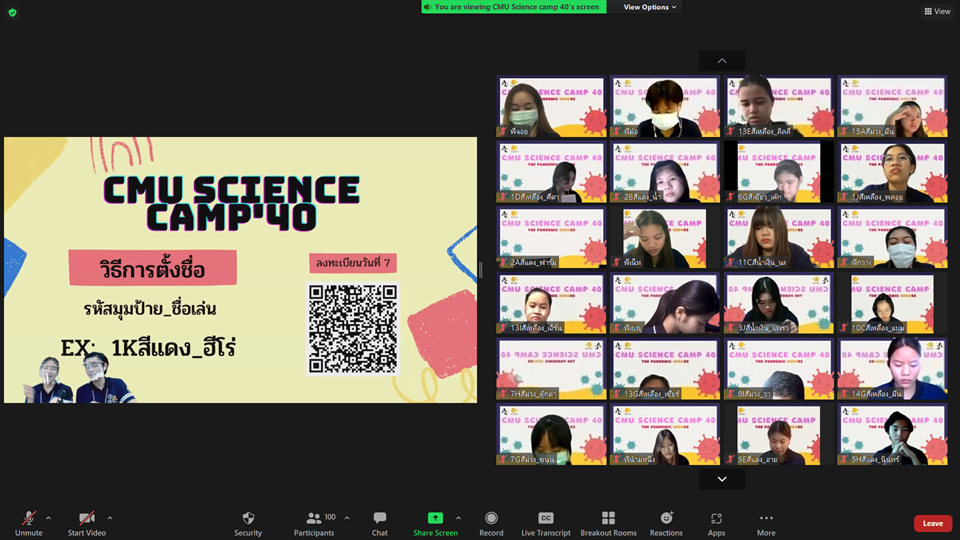Image resolution: width=960 pixels, height=540 pixels.
Task: Switch layout using the View button
Action: coord(937,11)
